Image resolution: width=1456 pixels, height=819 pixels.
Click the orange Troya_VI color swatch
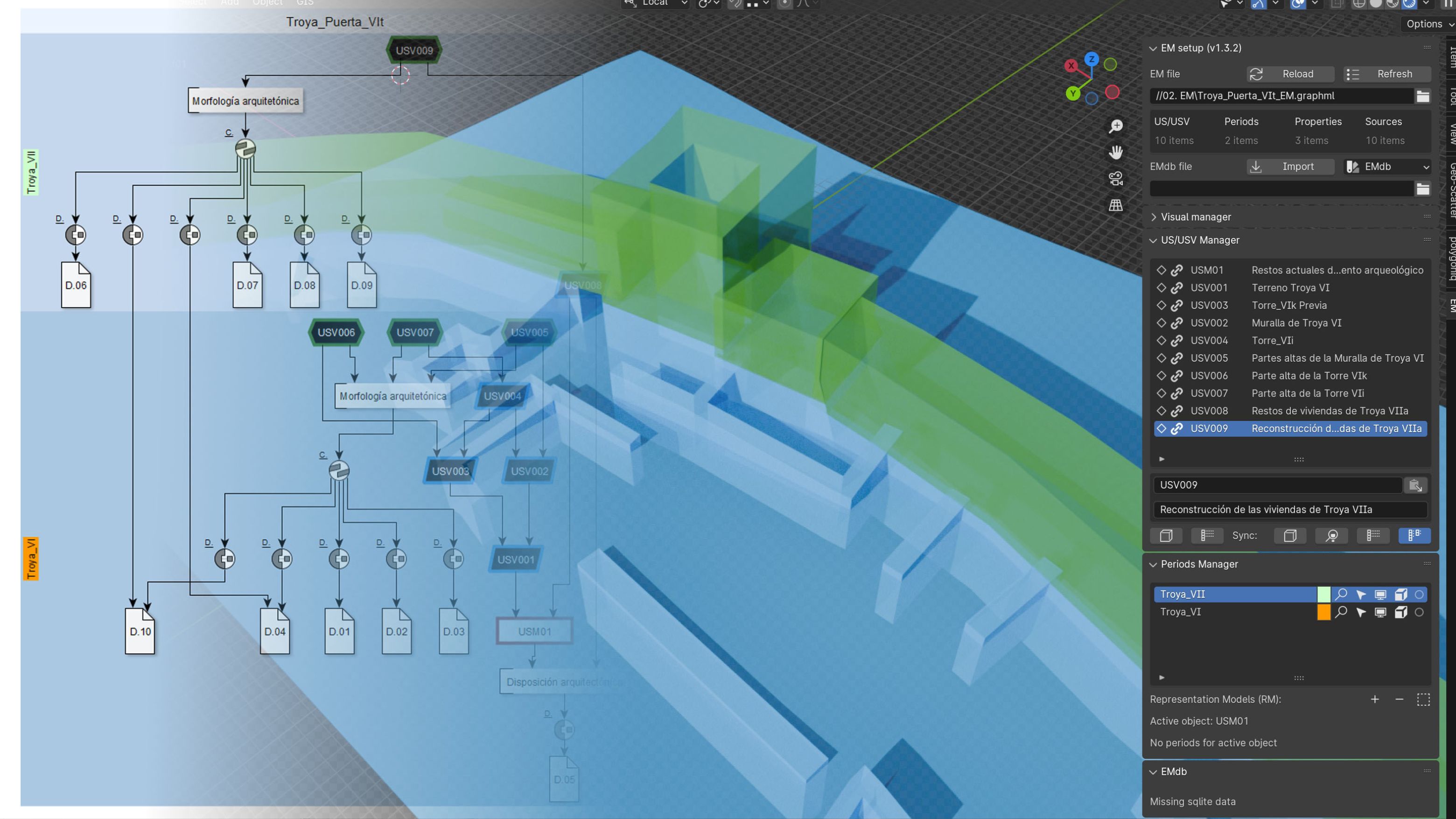1323,612
